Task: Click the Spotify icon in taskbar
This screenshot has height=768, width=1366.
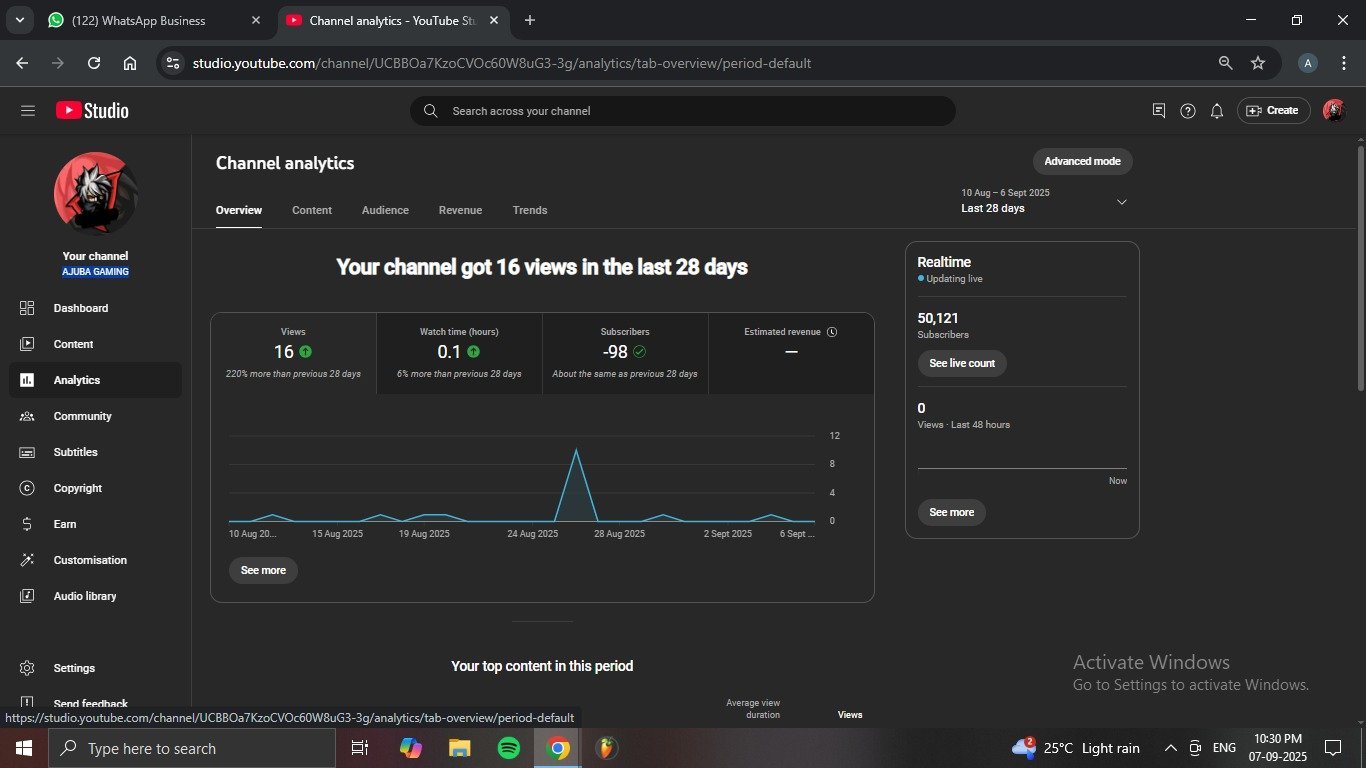Action: point(508,748)
